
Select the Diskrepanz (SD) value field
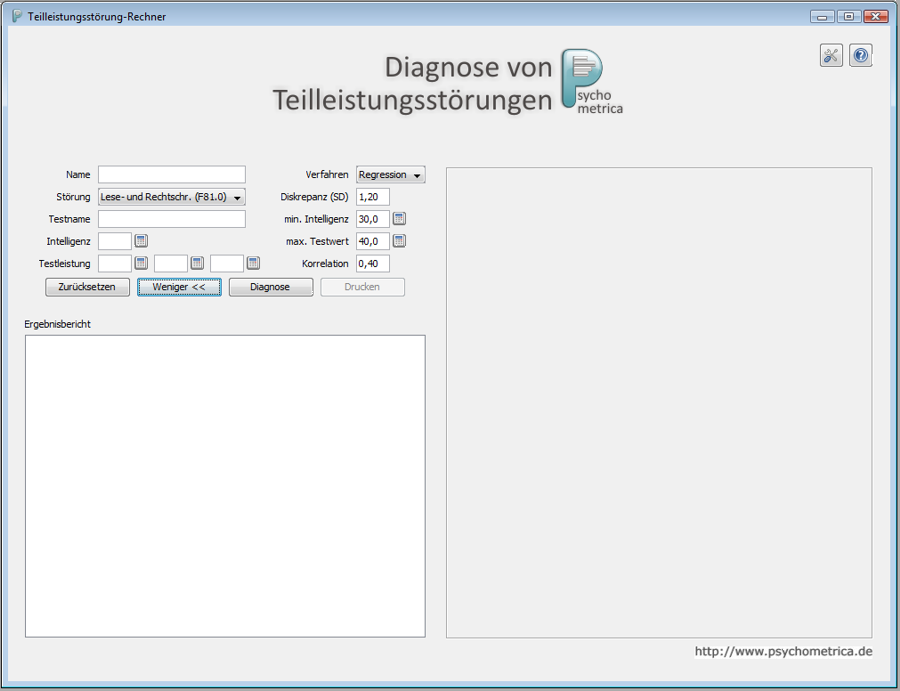(x=372, y=197)
